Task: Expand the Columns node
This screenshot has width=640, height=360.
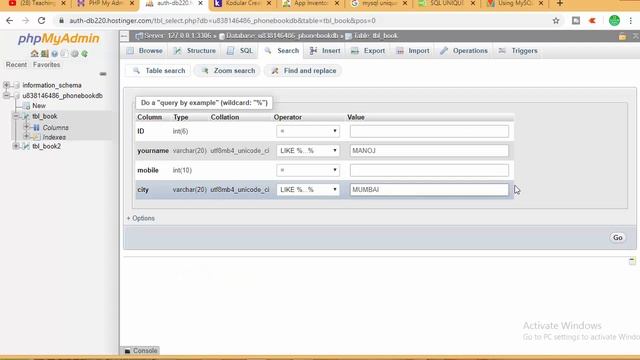Action: [x=26, y=127]
